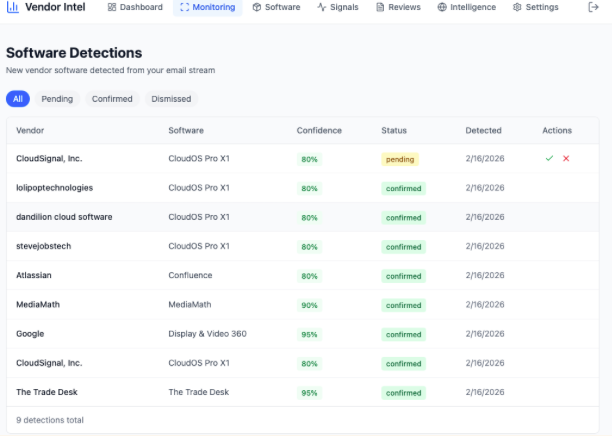Viewport: 612px width, 436px height.
Task: Filter detections by Confirmed
Action: (x=112, y=99)
